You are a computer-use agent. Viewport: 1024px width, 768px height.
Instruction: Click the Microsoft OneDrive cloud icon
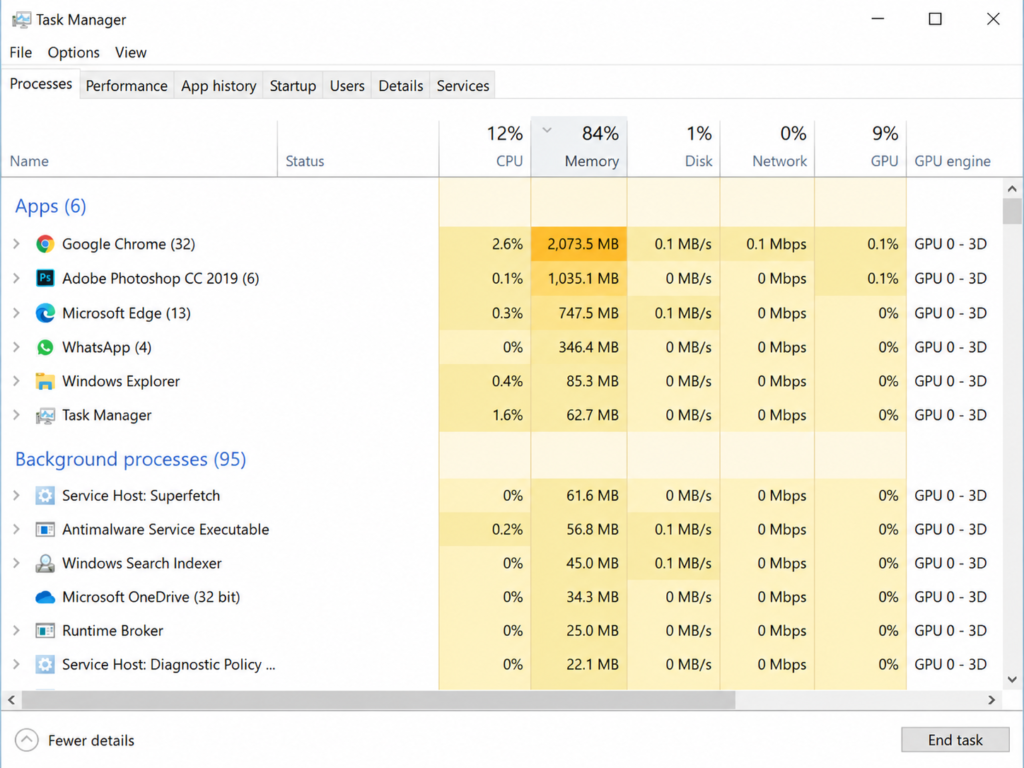click(45, 597)
